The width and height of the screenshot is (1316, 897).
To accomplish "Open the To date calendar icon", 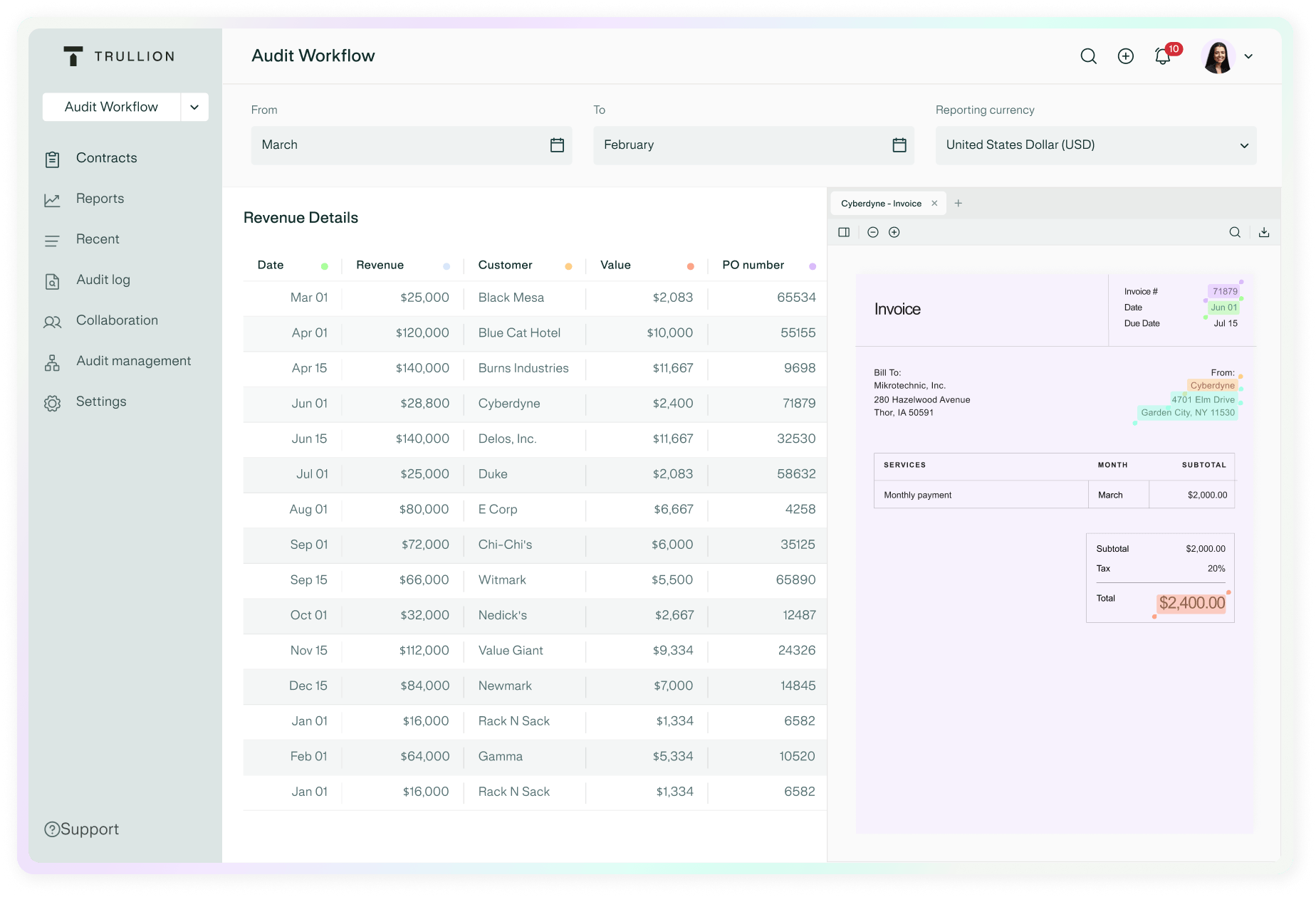I will click(899, 145).
